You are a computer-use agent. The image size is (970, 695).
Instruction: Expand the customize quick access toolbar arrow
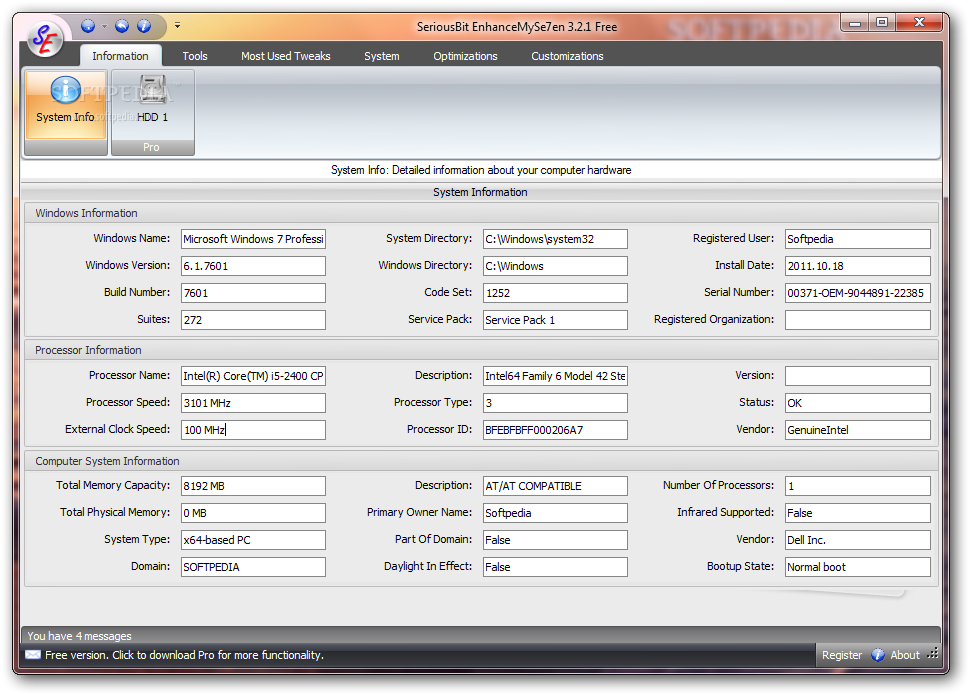[x=178, y=25]
